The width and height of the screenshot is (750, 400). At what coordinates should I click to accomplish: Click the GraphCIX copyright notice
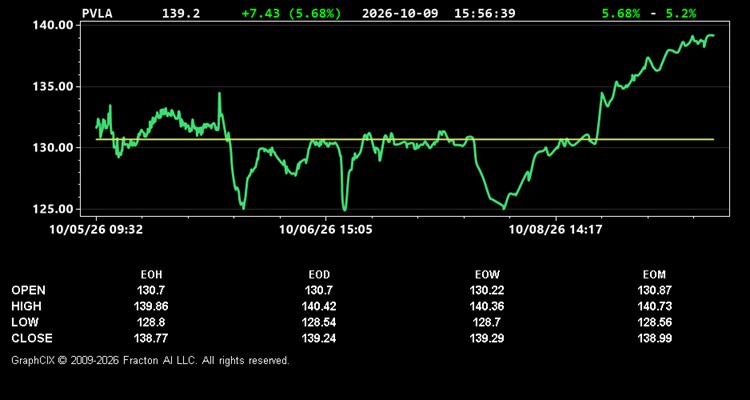(150, 360)
